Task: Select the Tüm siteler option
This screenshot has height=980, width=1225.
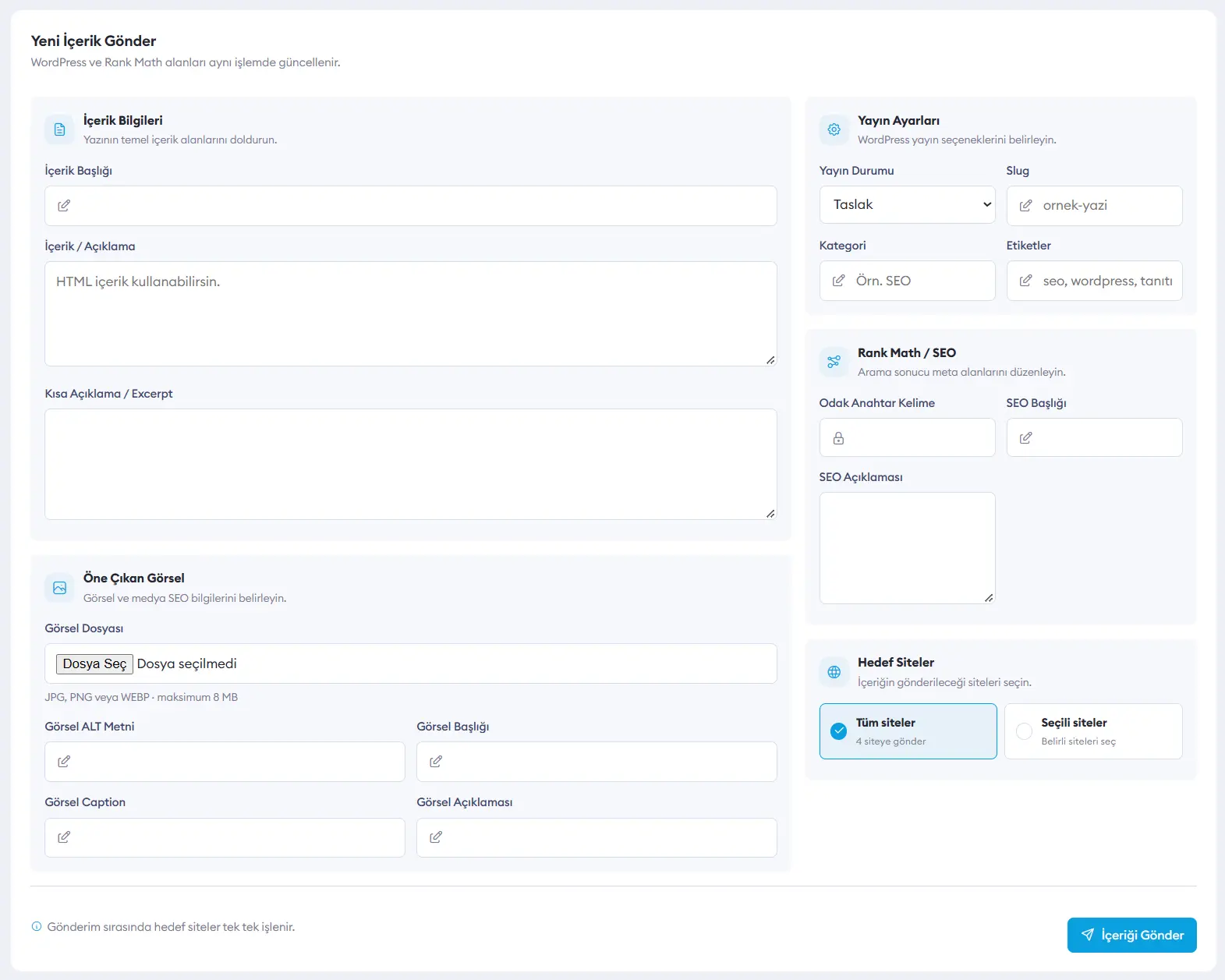Action: point(908,731)
